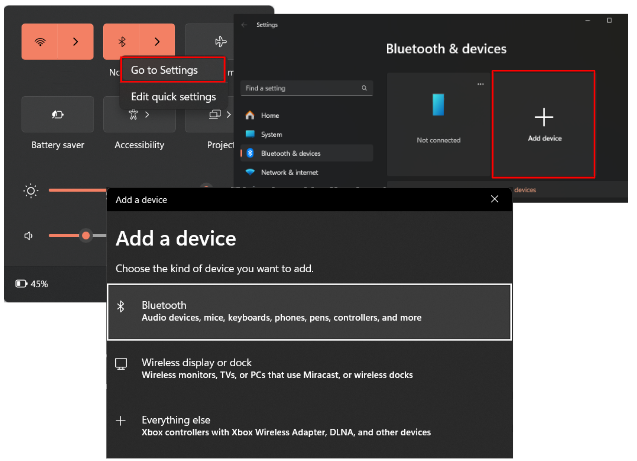Toggle the Accessibility tile icon
Screen dimensions: 637x461
133,115
